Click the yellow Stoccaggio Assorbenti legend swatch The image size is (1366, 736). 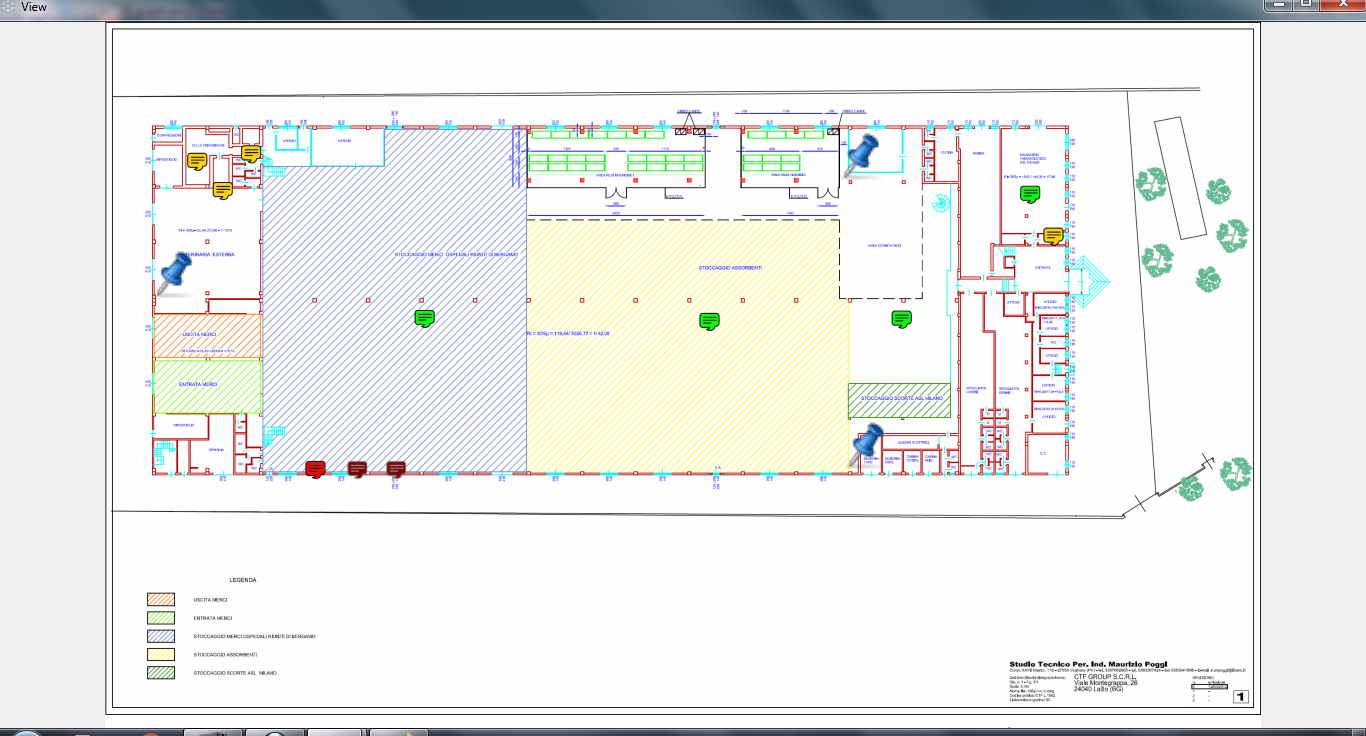pyautogui.click(x=160, y=654)
